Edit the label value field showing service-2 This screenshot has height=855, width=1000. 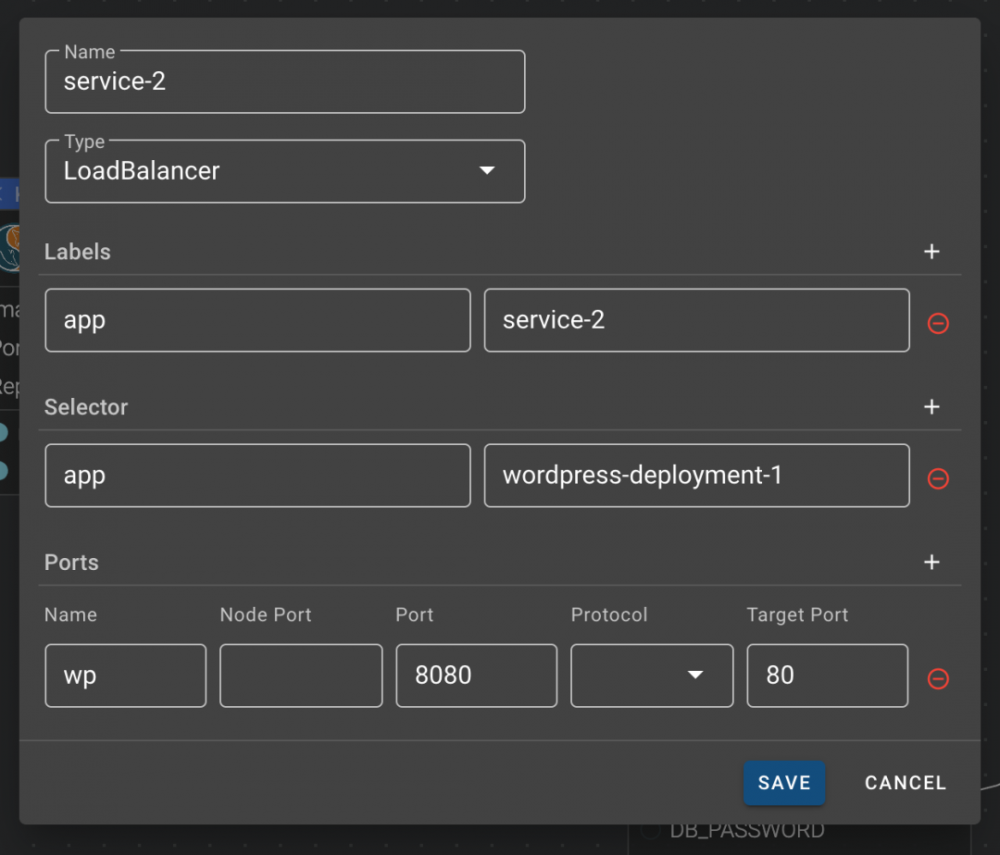696,320
